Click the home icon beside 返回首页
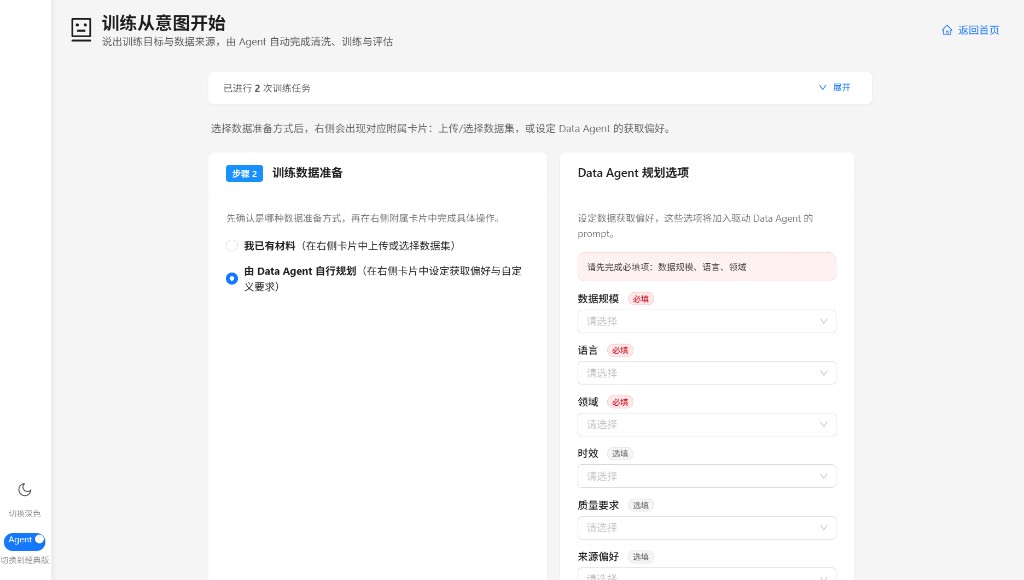1024x580 pixels. point(947,30)
